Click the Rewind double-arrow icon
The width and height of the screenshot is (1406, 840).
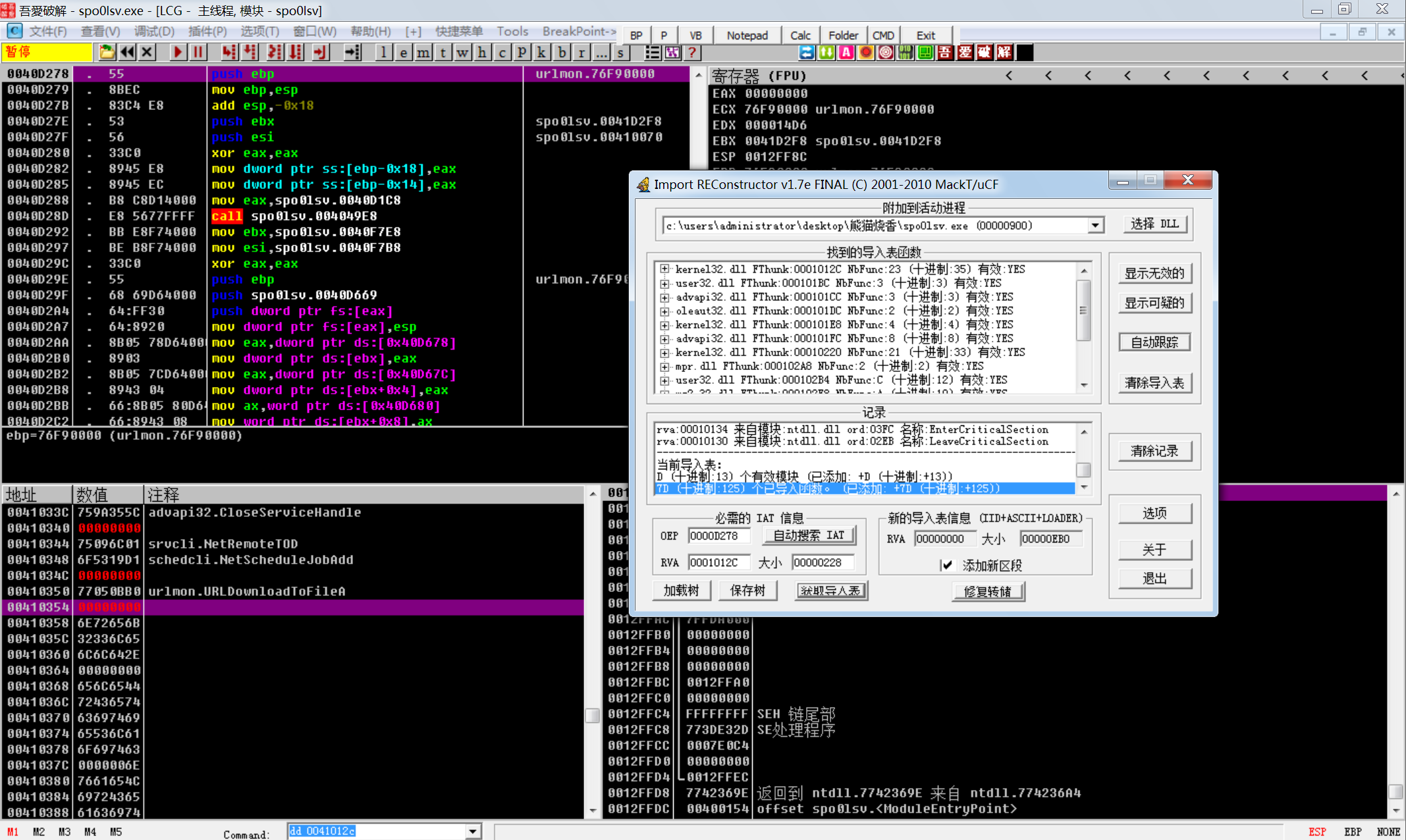(127, 53)
